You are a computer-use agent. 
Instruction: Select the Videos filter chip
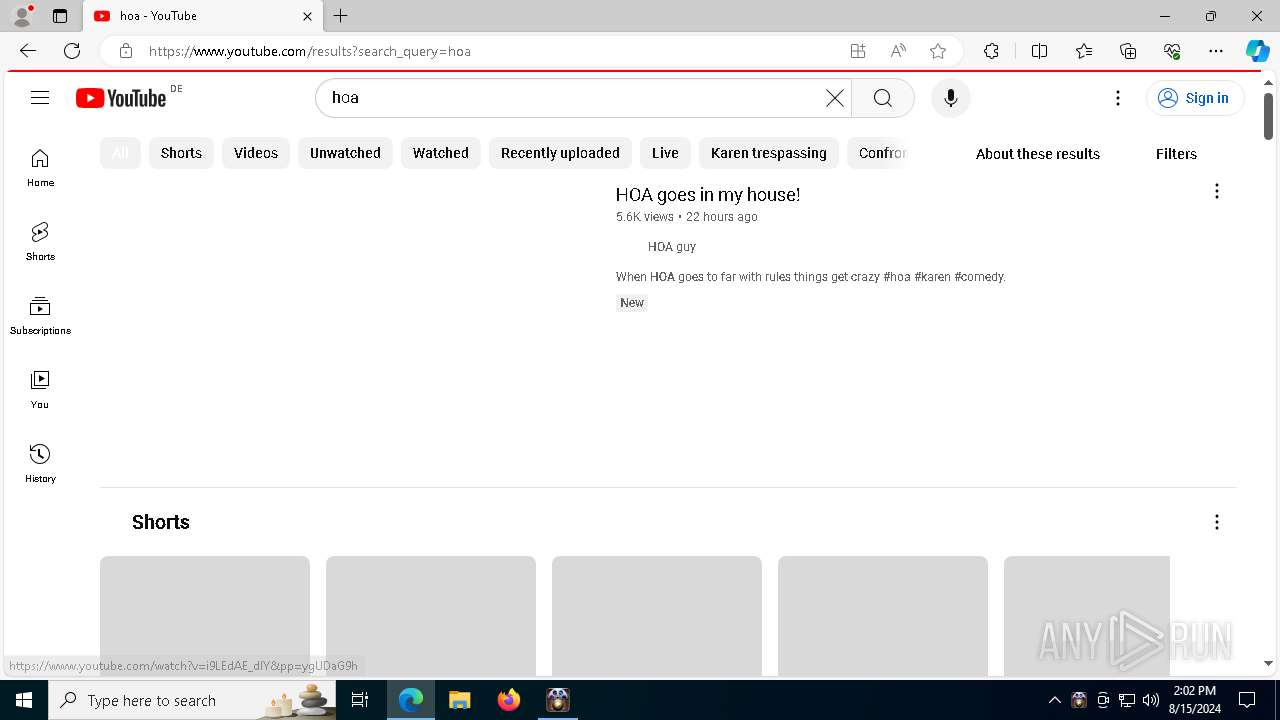[256, 153]
